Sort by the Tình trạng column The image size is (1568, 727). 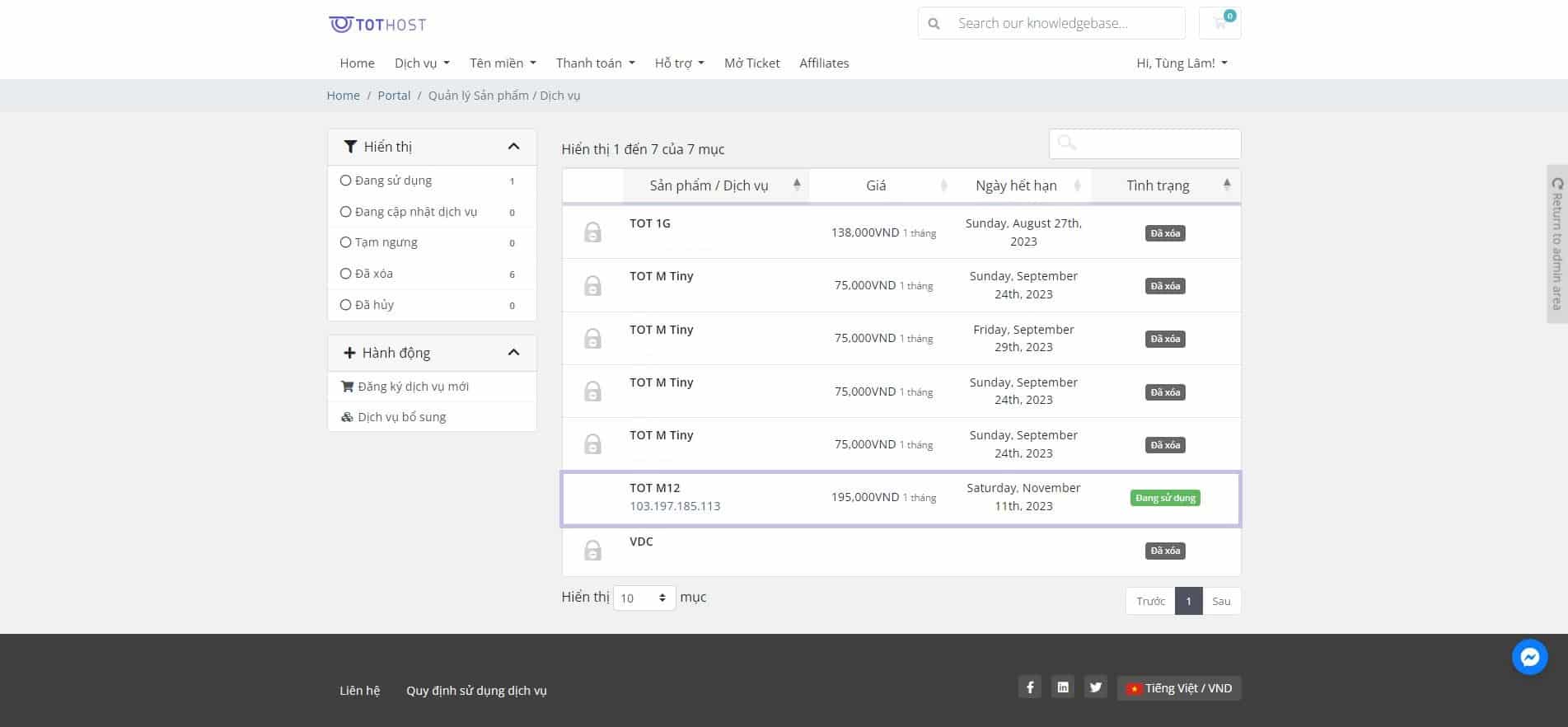coord(1165,185)
